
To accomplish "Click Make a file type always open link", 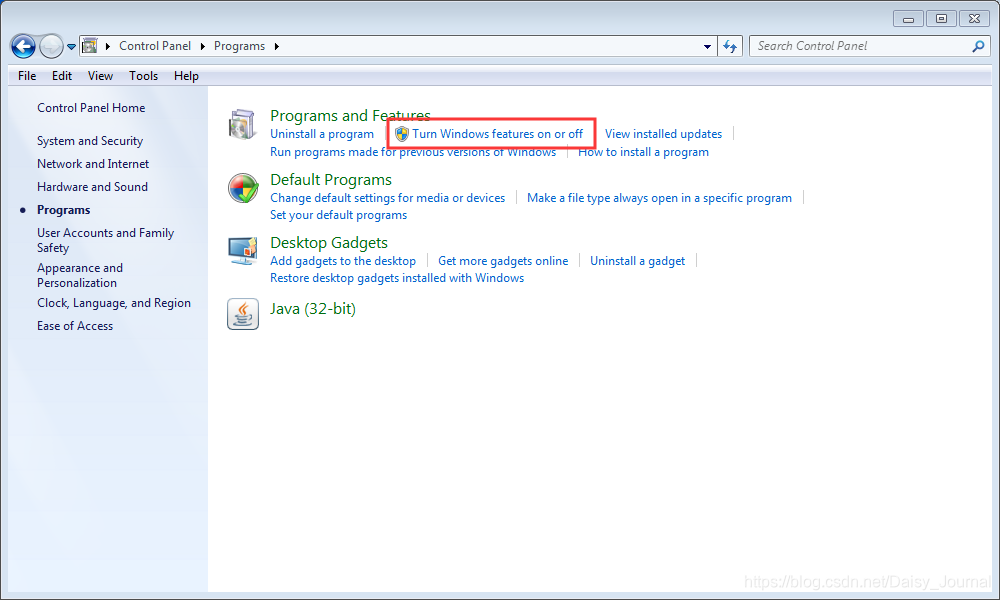I will coord(659,198).
